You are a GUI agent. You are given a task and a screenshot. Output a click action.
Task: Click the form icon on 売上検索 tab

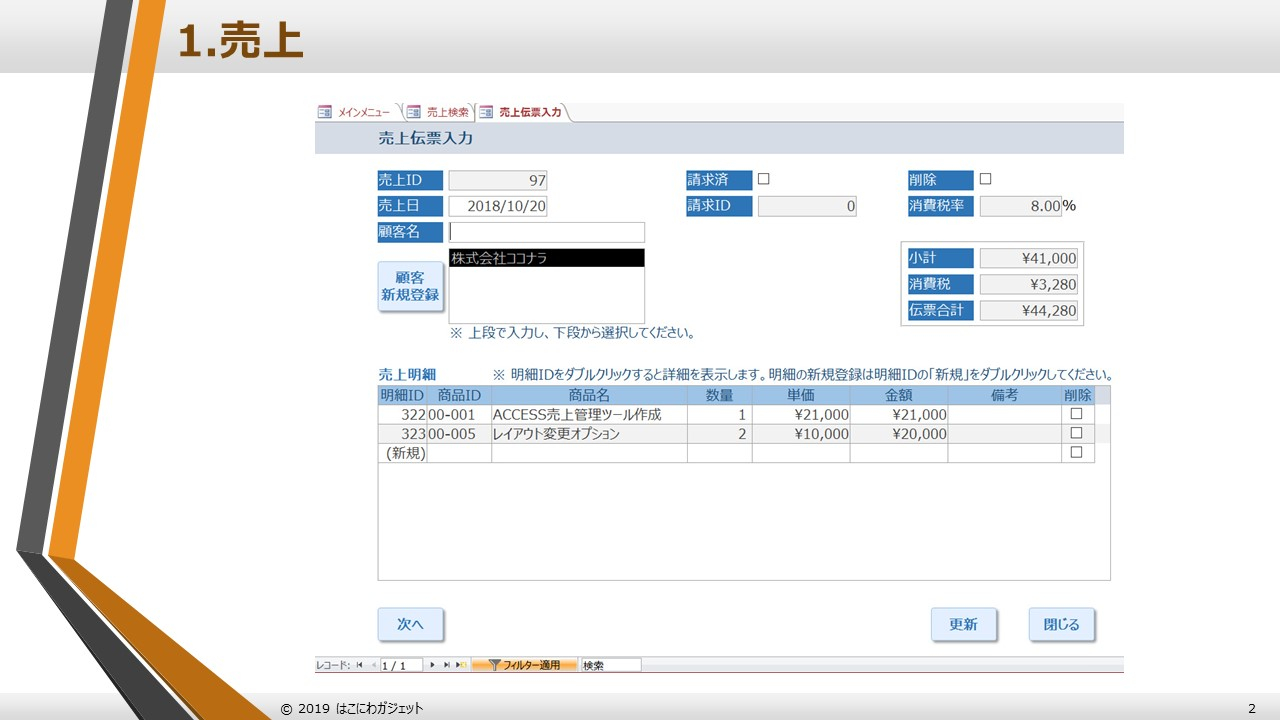click(414, 112)
